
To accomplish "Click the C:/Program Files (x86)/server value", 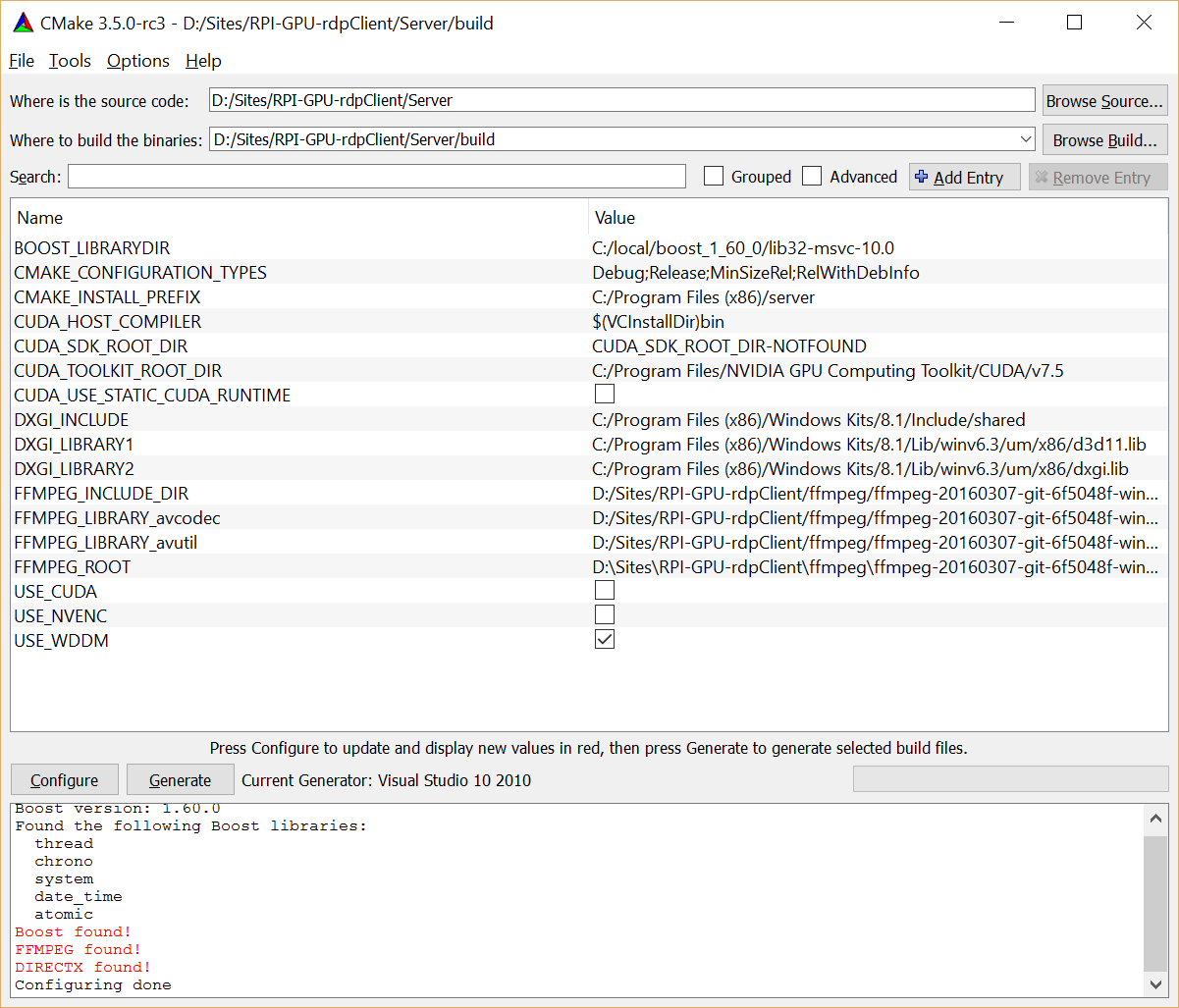I will (703, 297).
